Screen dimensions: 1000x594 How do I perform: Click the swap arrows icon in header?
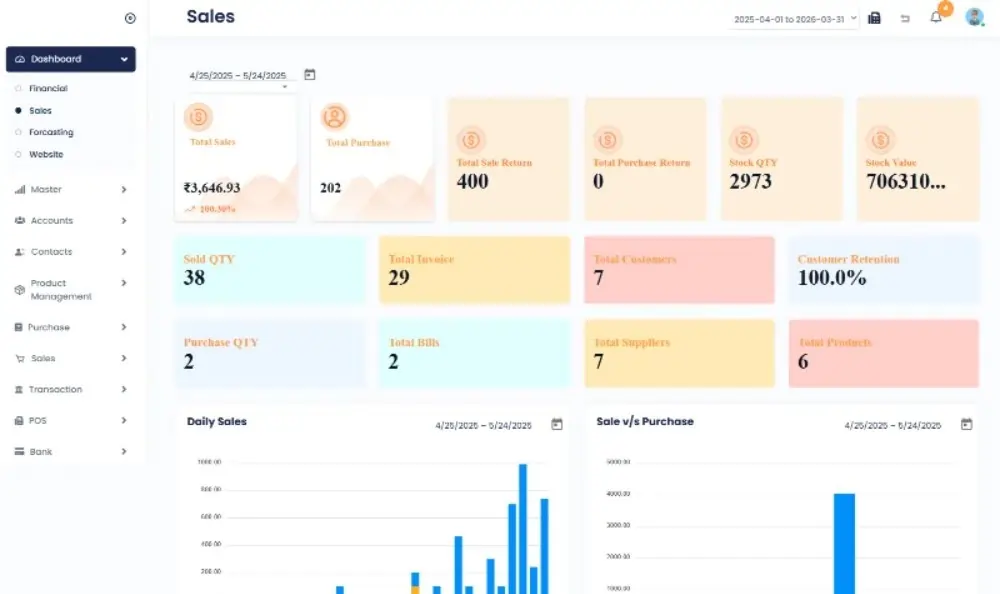tap(905, 18)
